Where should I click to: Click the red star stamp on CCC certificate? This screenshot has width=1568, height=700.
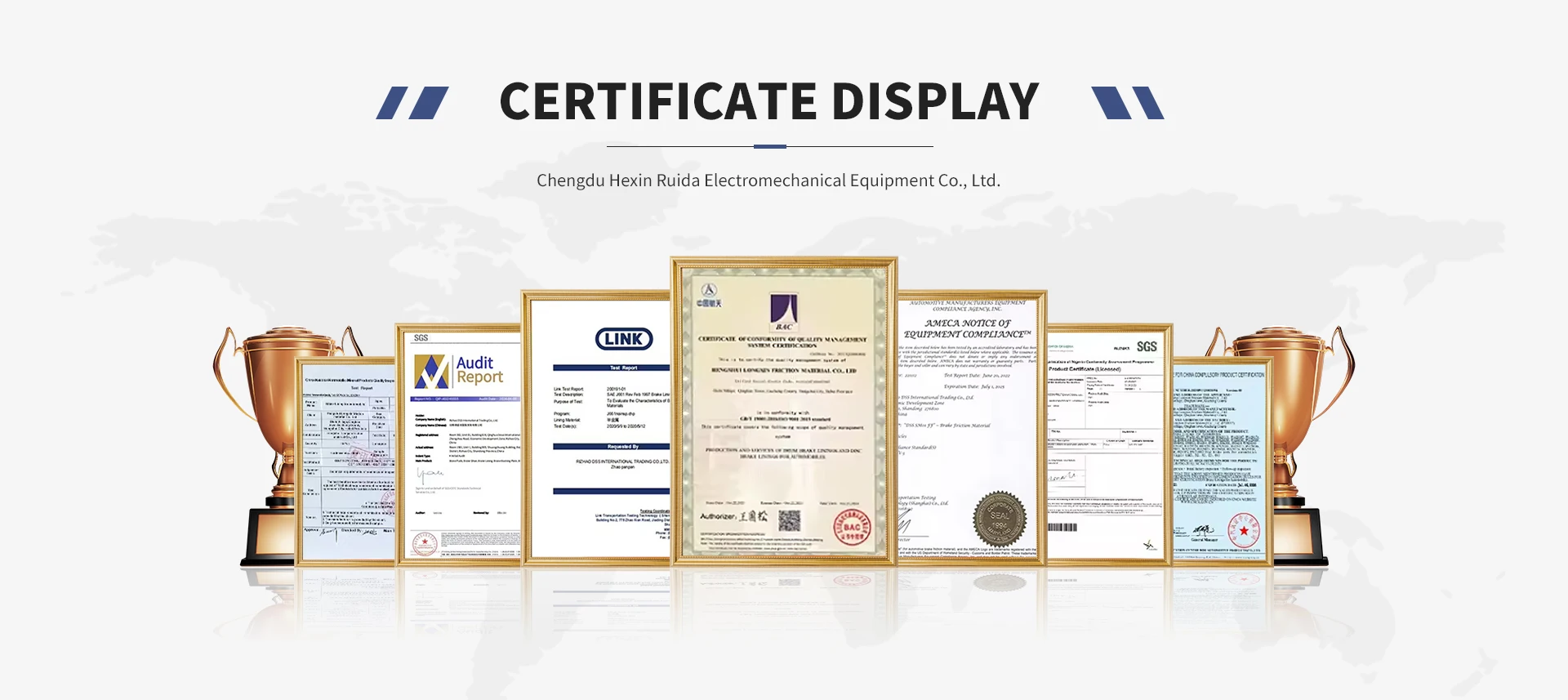(x=1243, y=531)
